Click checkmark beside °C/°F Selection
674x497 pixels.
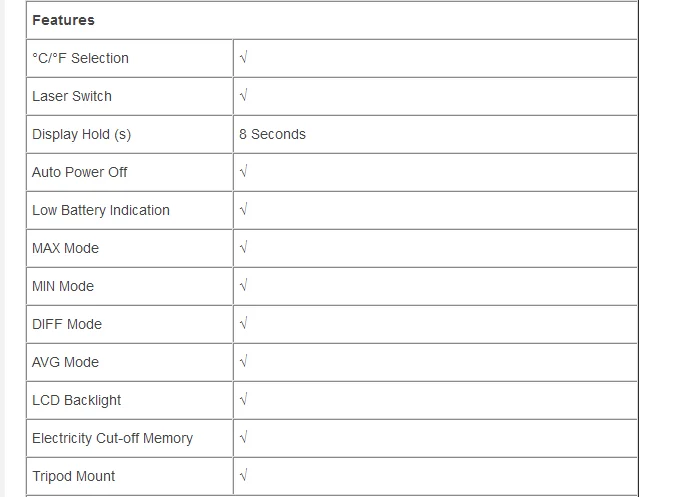(243, 58)
